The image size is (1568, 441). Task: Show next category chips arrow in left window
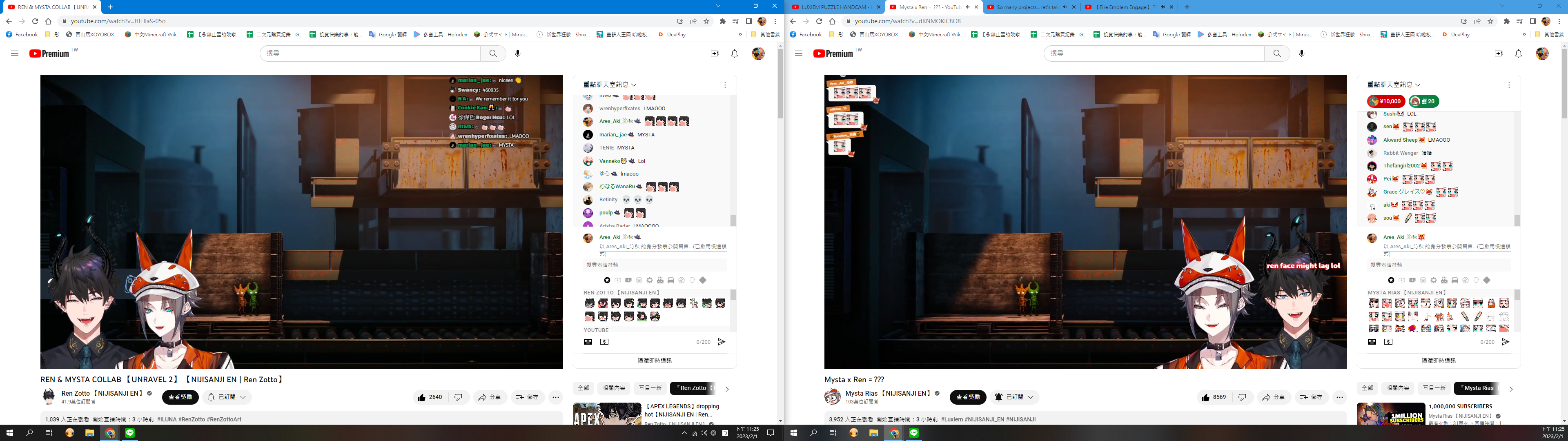(x=727, y=389)
